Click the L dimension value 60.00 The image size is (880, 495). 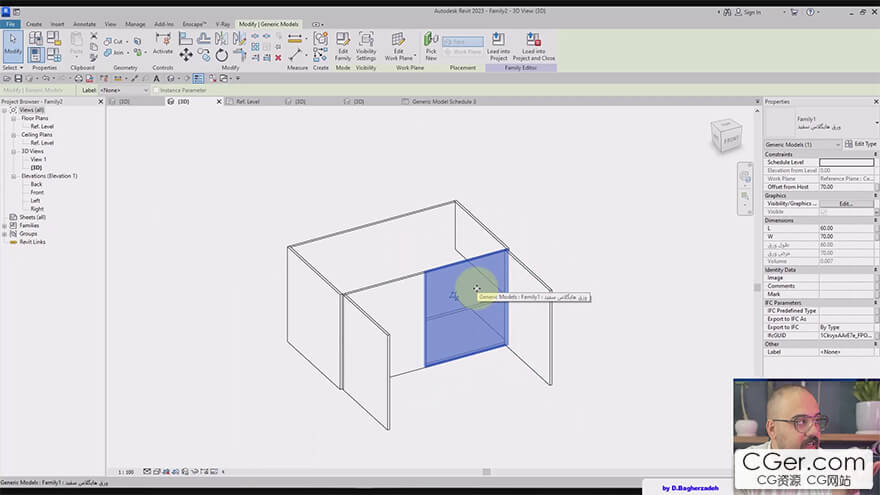point(846,228)
